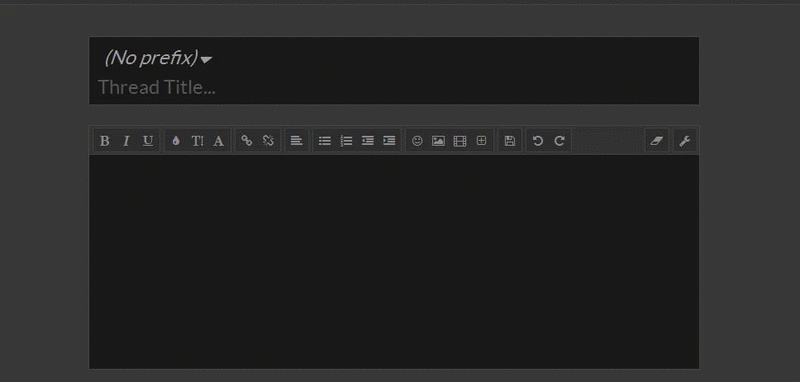Open the font family tool

[x=218, y=141]
